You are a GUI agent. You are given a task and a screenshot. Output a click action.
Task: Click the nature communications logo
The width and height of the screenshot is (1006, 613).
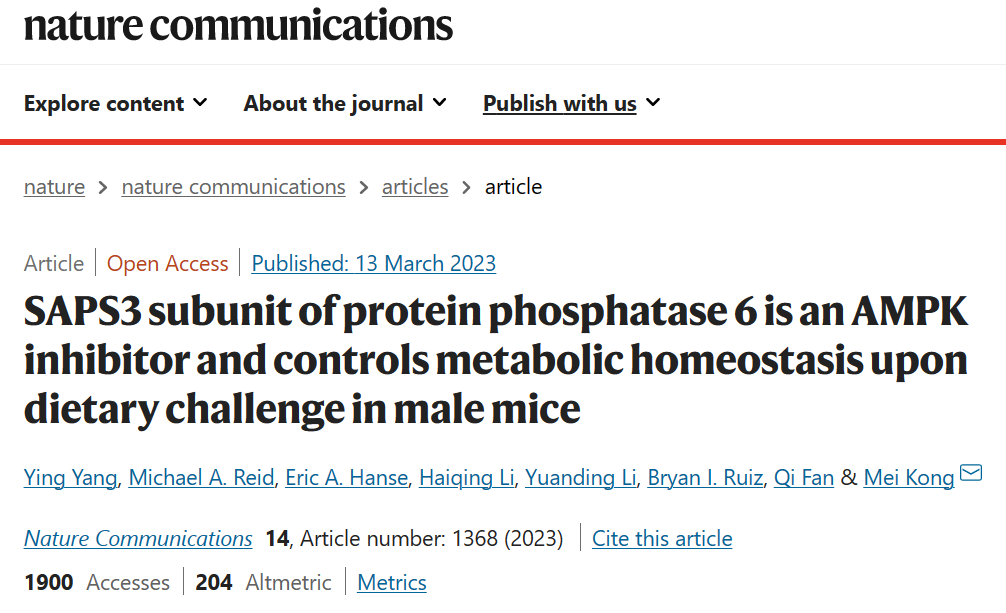click(238, 25)
